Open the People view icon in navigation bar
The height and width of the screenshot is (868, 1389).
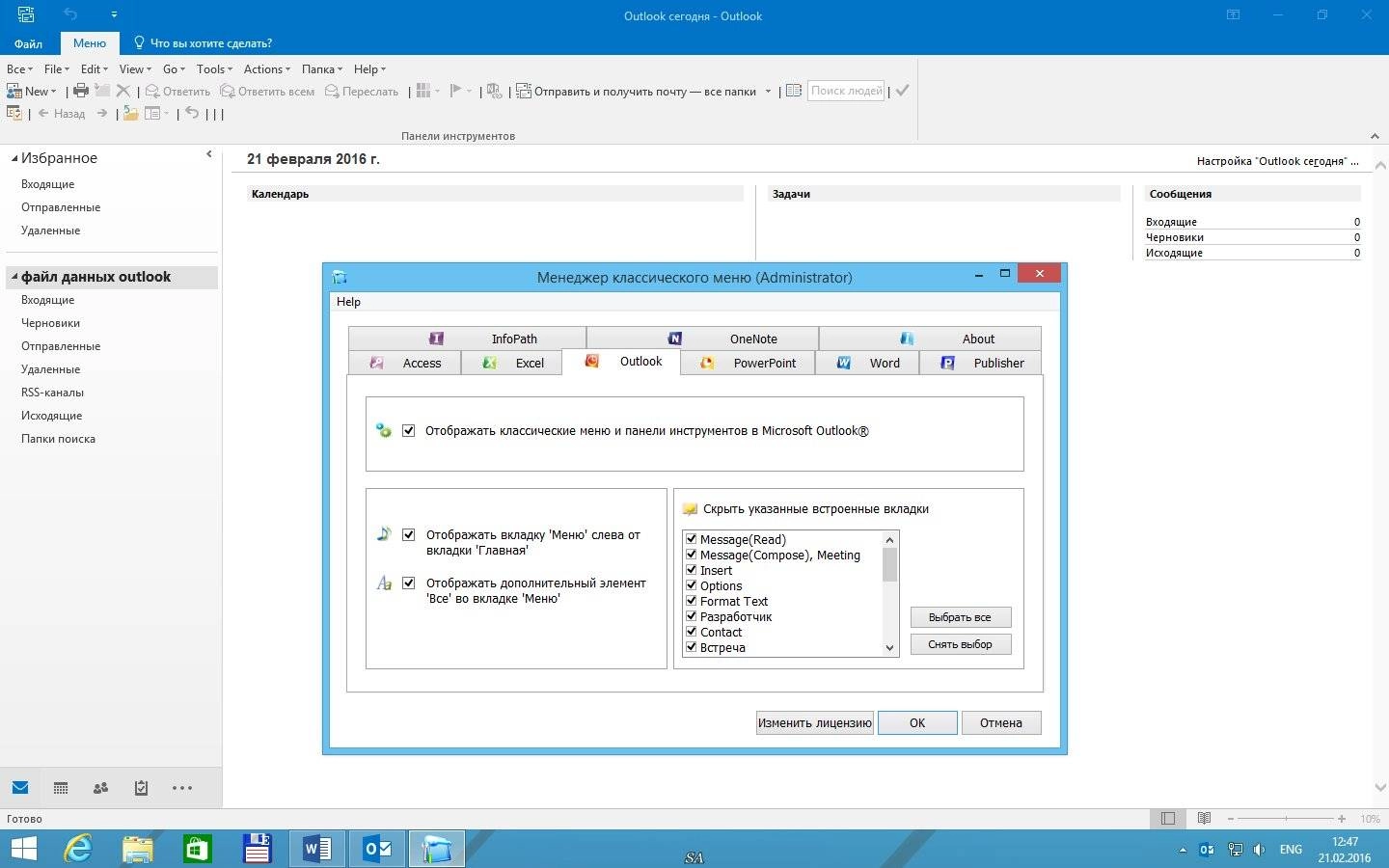tap(100, 788)
